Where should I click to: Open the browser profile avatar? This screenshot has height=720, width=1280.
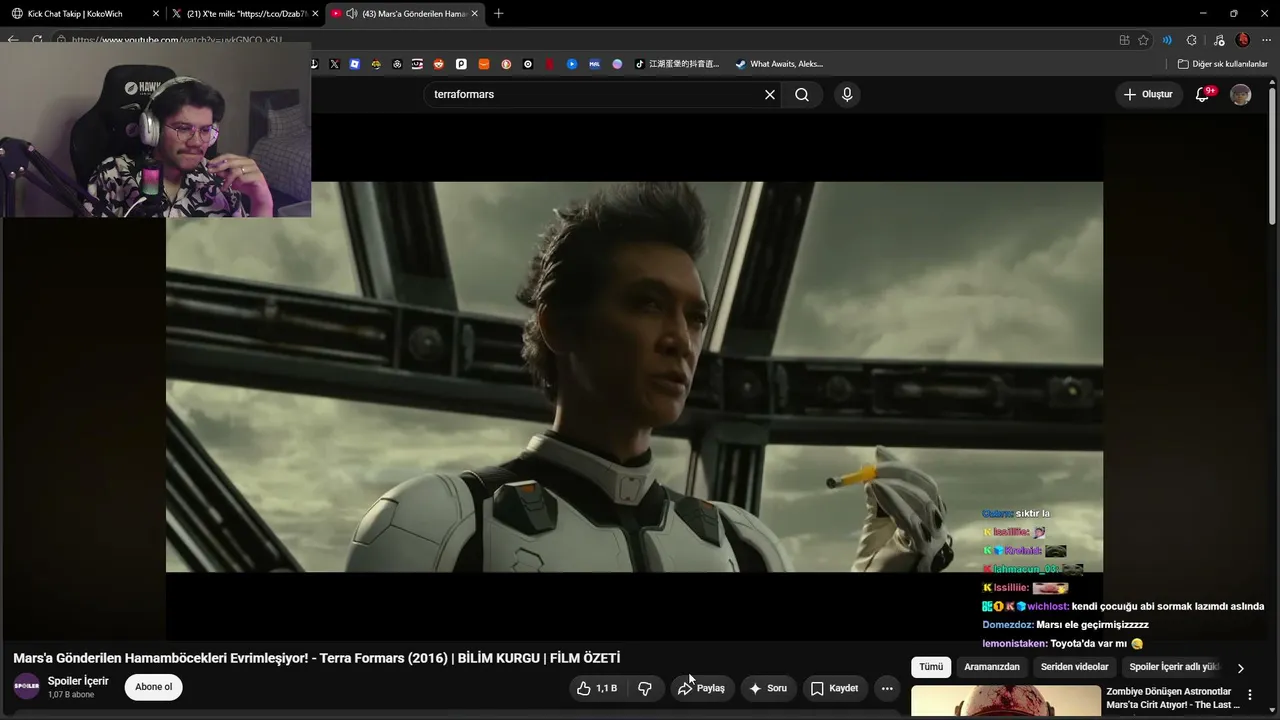click(x=1243, y=40)
